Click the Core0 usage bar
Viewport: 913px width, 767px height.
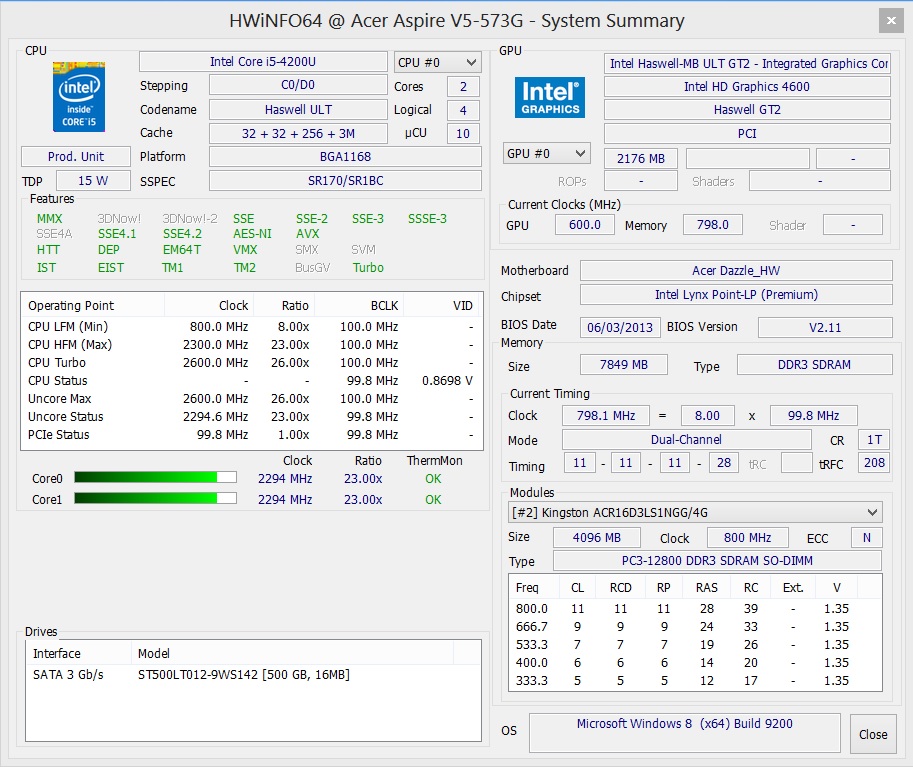point(155,478)
